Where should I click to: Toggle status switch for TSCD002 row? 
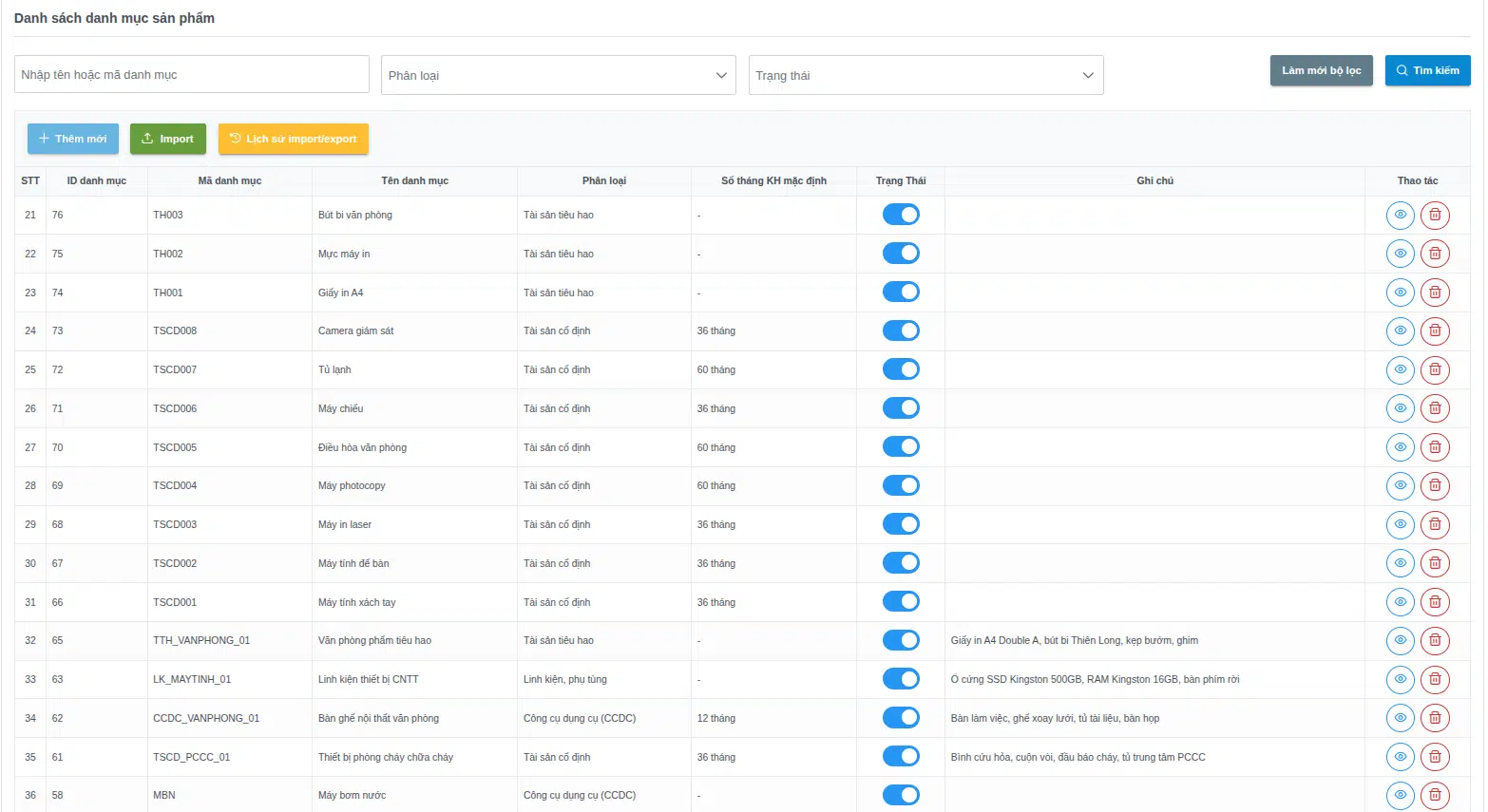point(901,563)
